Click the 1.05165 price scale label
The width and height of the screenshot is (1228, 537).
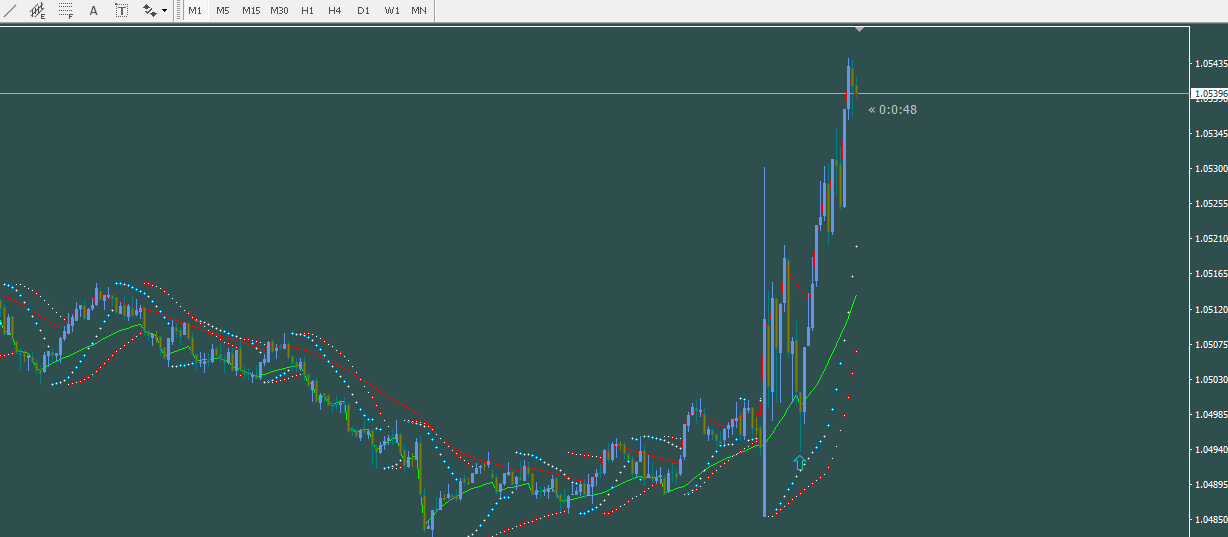tap(1210, 274)
